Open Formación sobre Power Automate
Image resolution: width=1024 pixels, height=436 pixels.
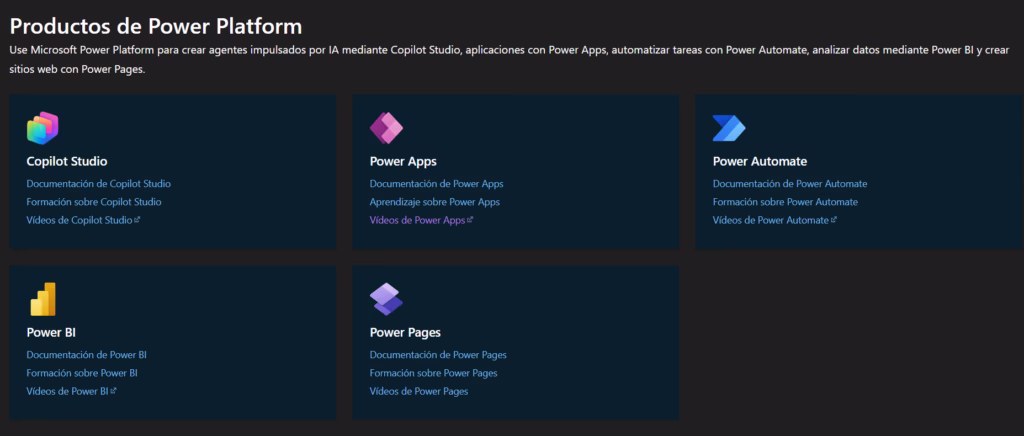pyautogui.click(x=786, y=202)
